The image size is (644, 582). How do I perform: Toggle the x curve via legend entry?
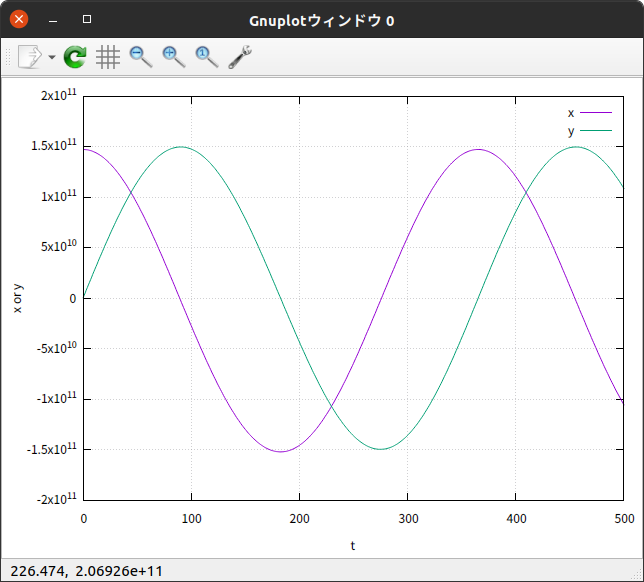pyautogui.click(x=590, y=113)
